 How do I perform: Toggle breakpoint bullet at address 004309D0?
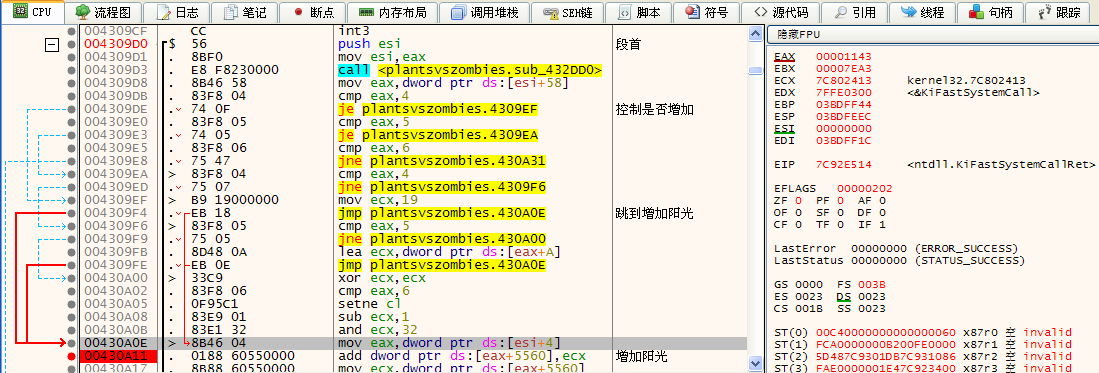pos(71,44)
